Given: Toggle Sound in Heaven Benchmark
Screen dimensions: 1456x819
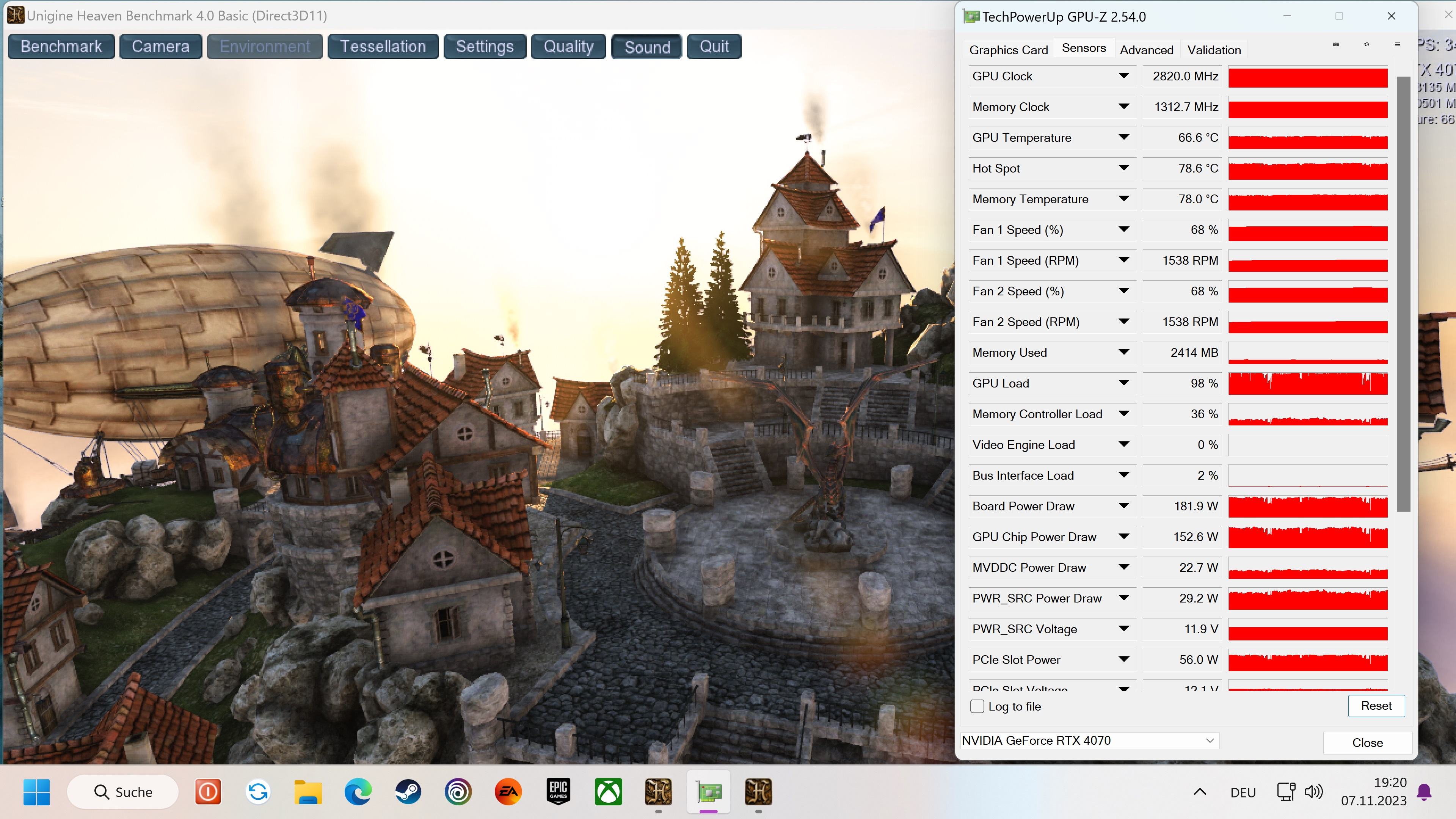Looking at the screenshot, I should [647, 46].
